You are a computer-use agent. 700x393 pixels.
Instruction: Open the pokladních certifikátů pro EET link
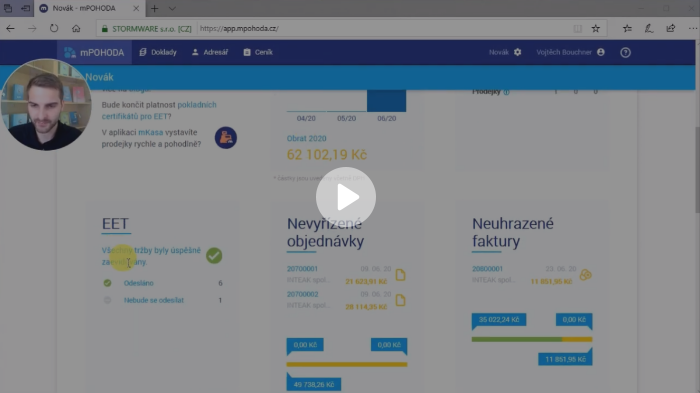(159, 110)
